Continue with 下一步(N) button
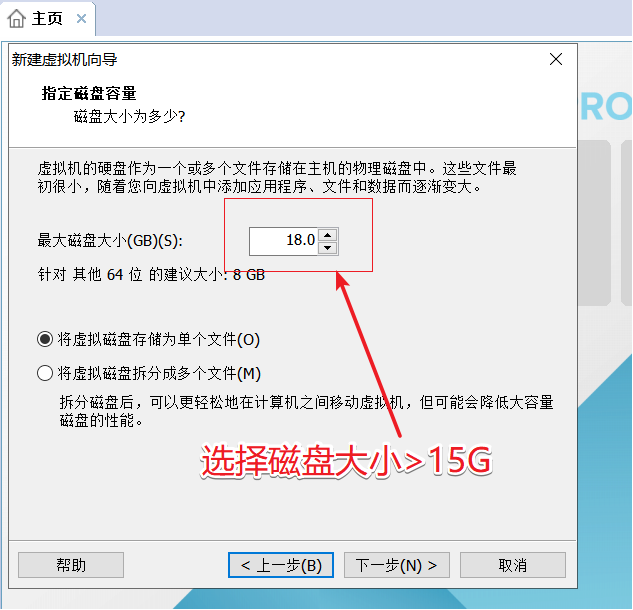633x610 pixels. pos(397,565)
